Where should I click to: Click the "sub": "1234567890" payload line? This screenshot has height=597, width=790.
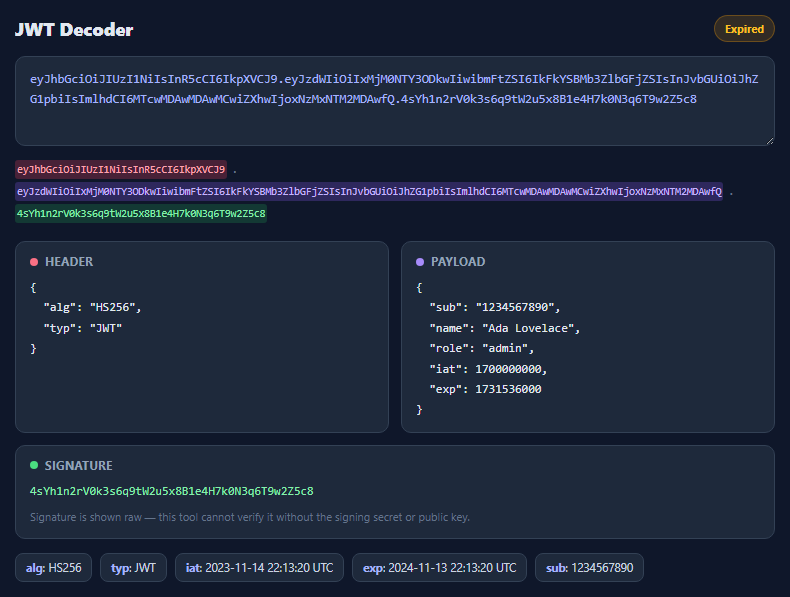click(495, 307)
